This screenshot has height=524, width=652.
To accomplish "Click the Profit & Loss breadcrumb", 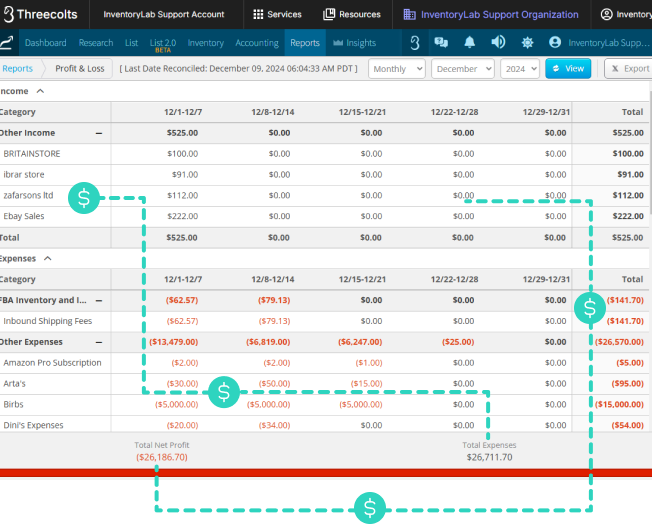I will 80,69.
